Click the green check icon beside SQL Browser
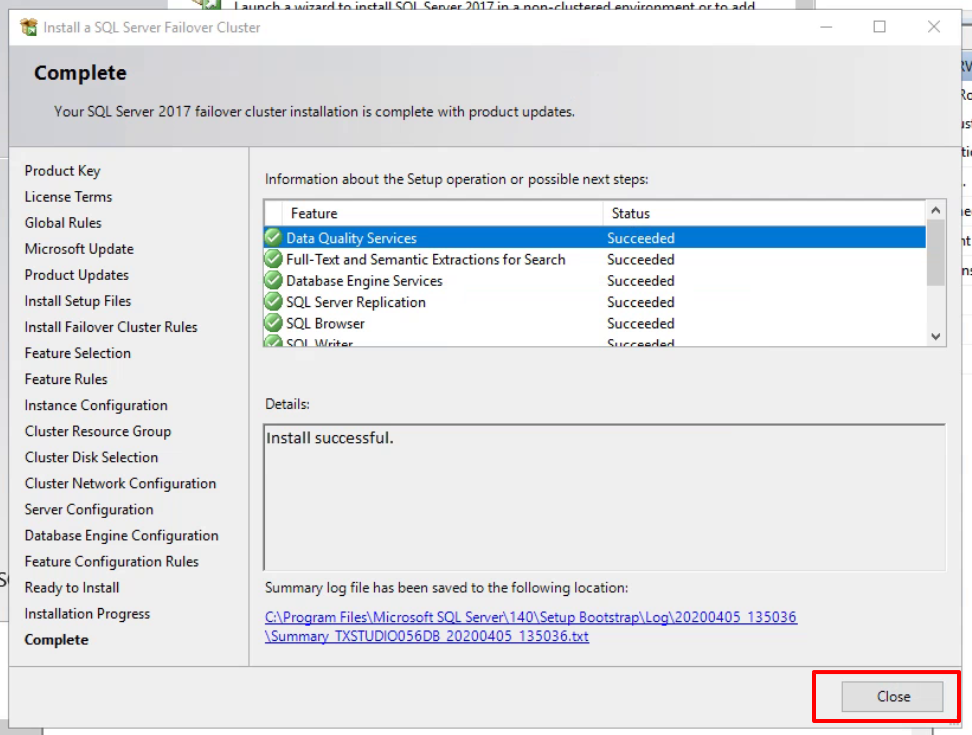 pos(273,323)
